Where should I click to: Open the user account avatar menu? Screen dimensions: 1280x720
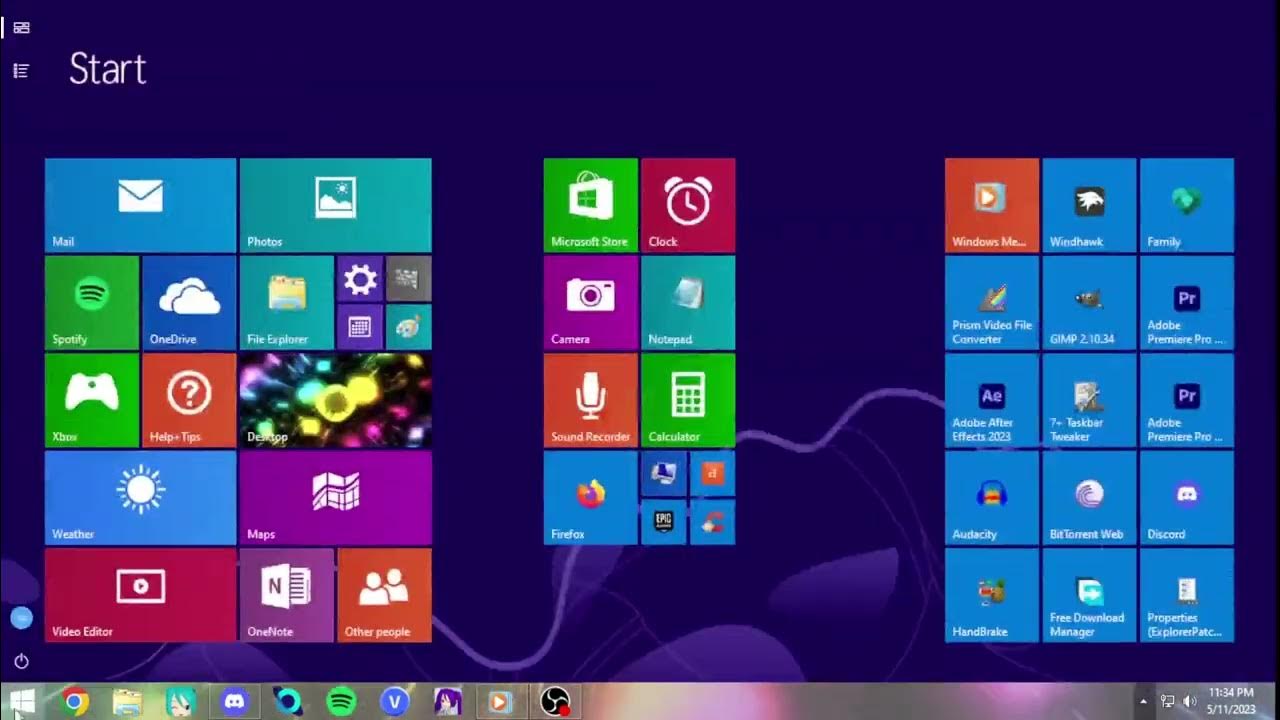point(21,618)
